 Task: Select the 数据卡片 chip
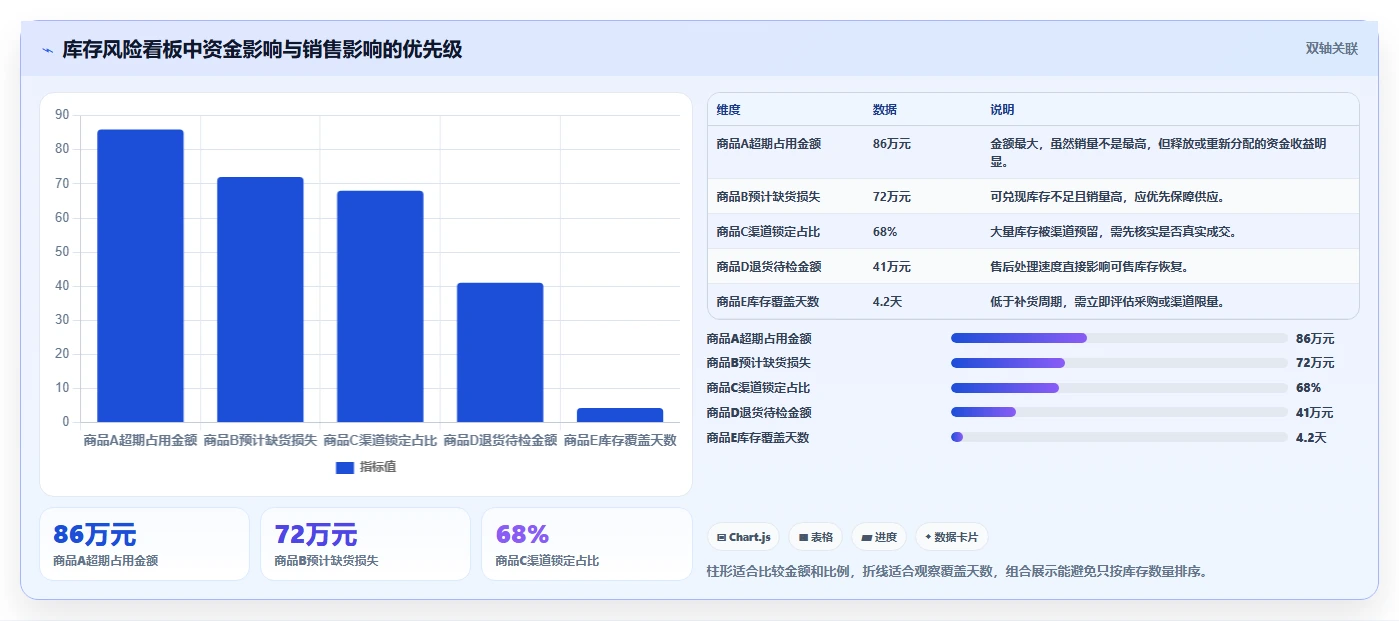(951, 537)
